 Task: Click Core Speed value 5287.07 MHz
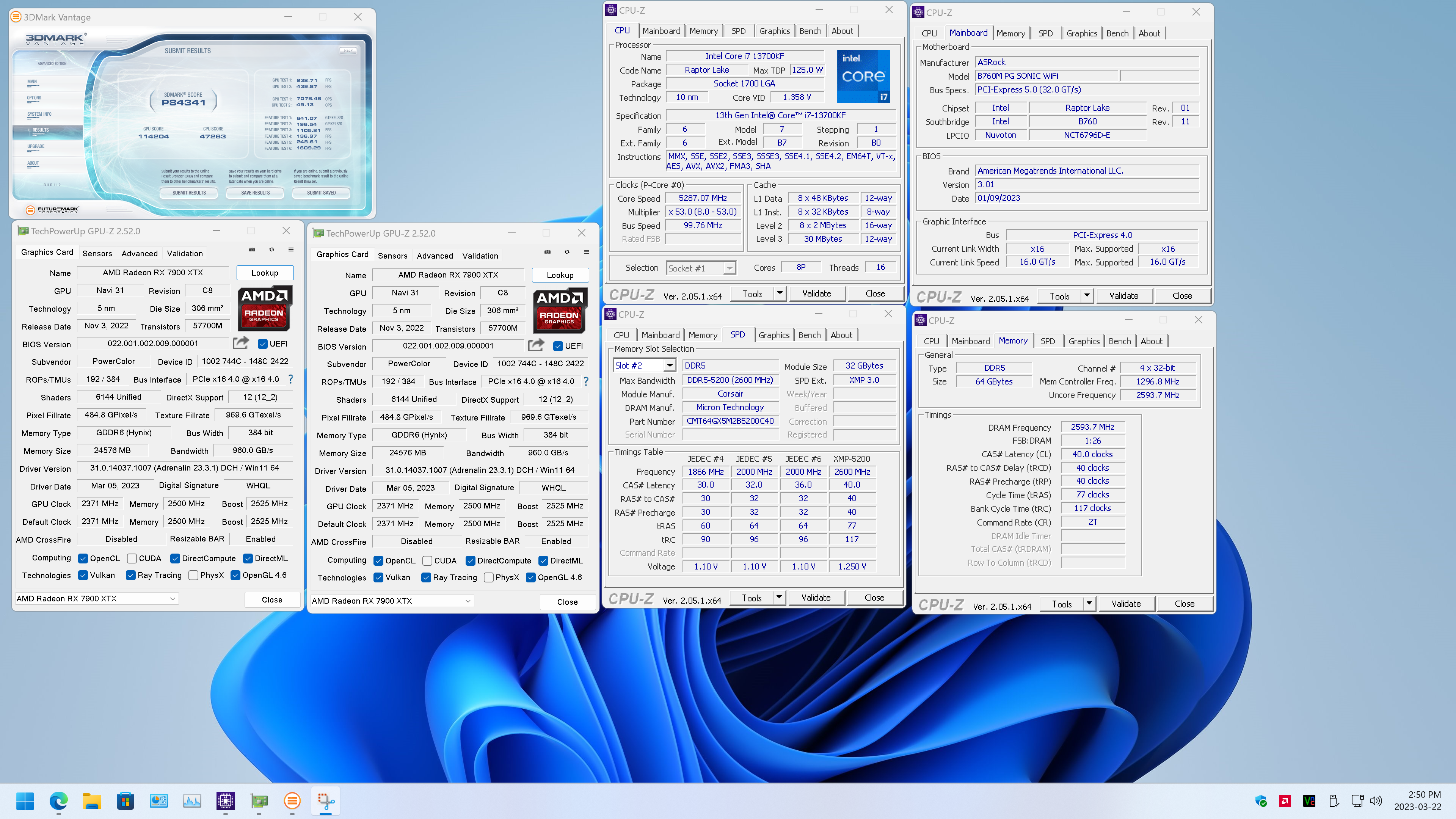coord(703,198)
